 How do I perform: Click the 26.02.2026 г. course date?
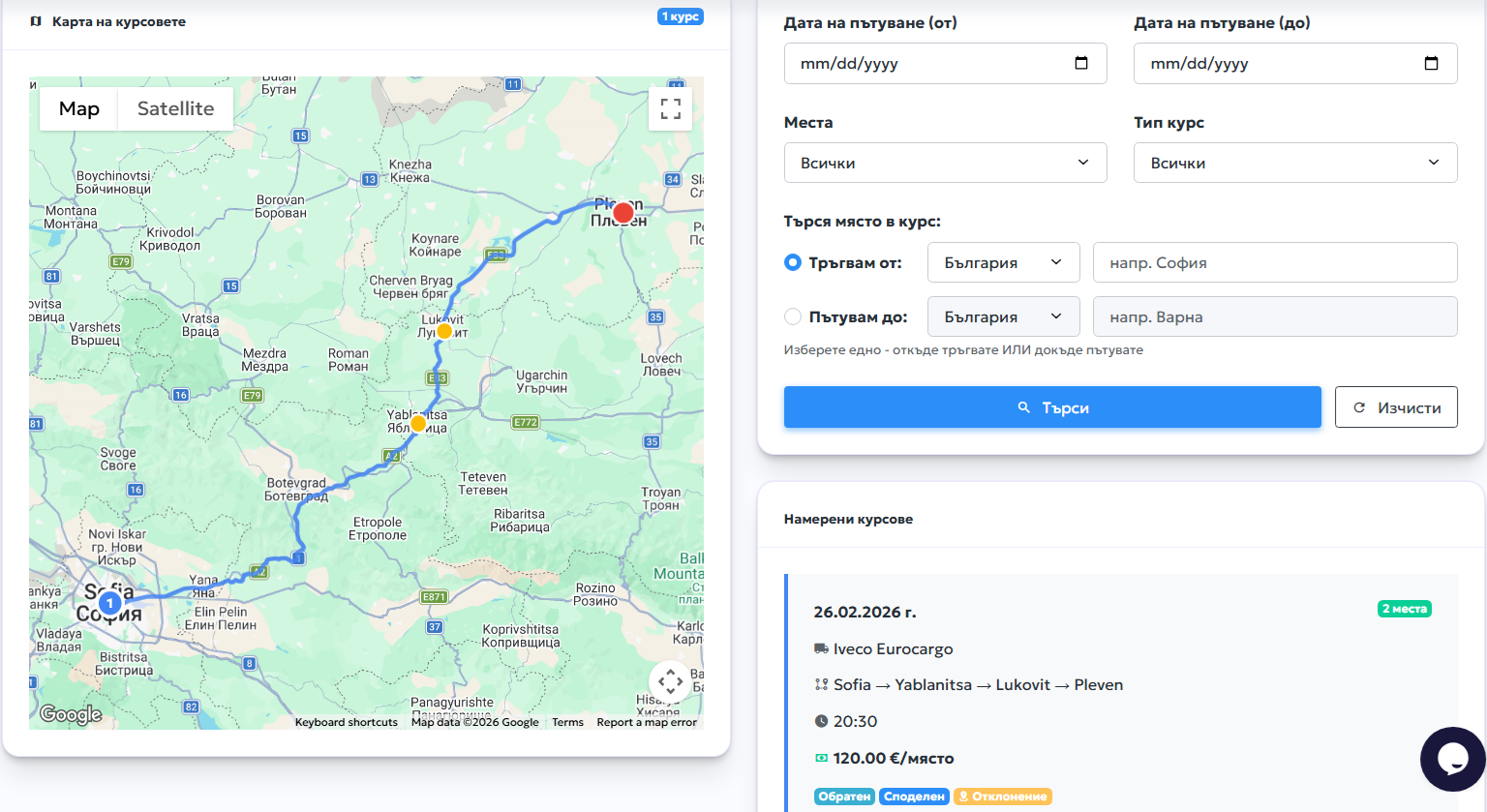point(865,612)
